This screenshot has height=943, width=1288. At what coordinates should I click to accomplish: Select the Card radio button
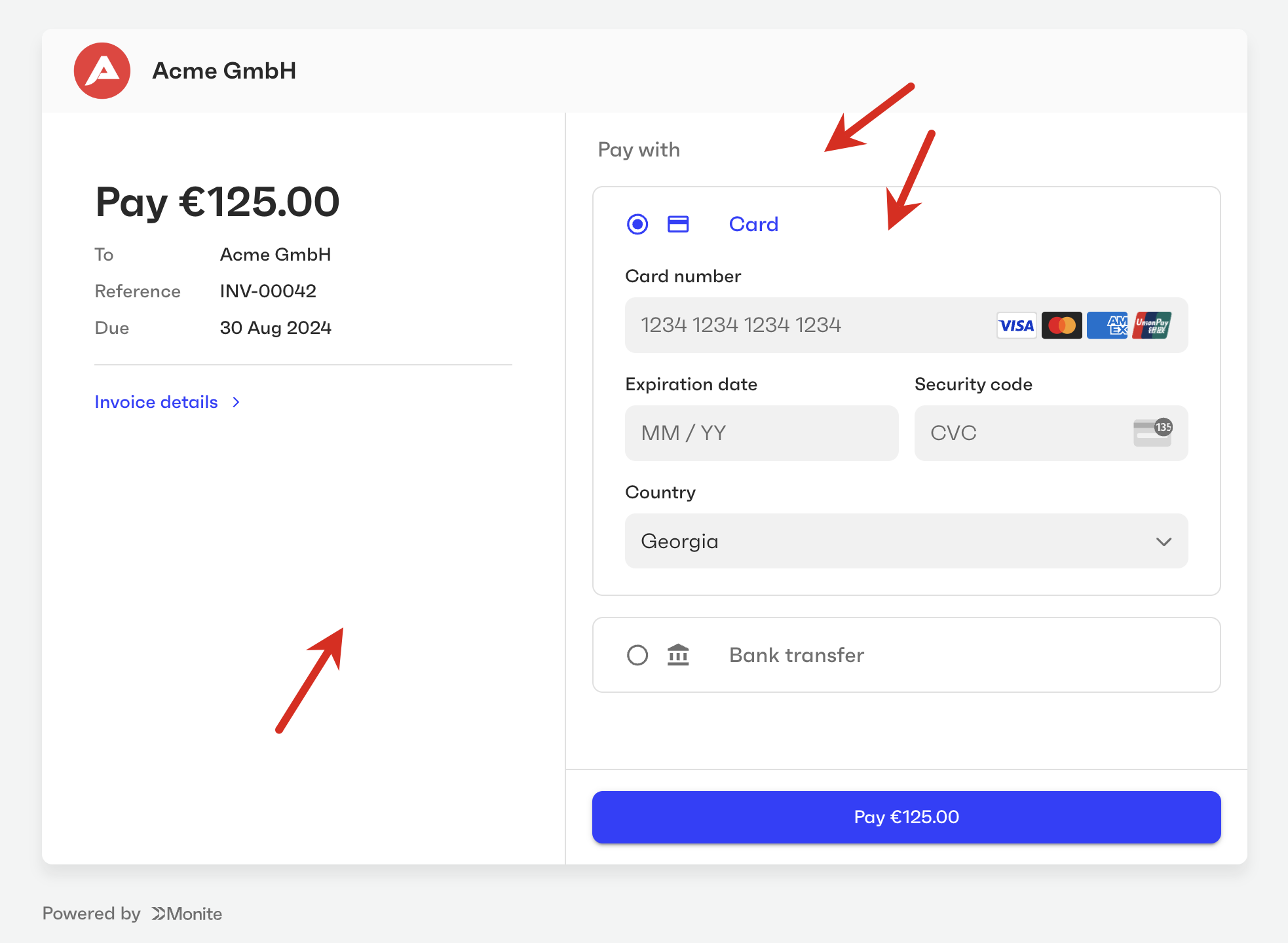click(x=637, y=224)
